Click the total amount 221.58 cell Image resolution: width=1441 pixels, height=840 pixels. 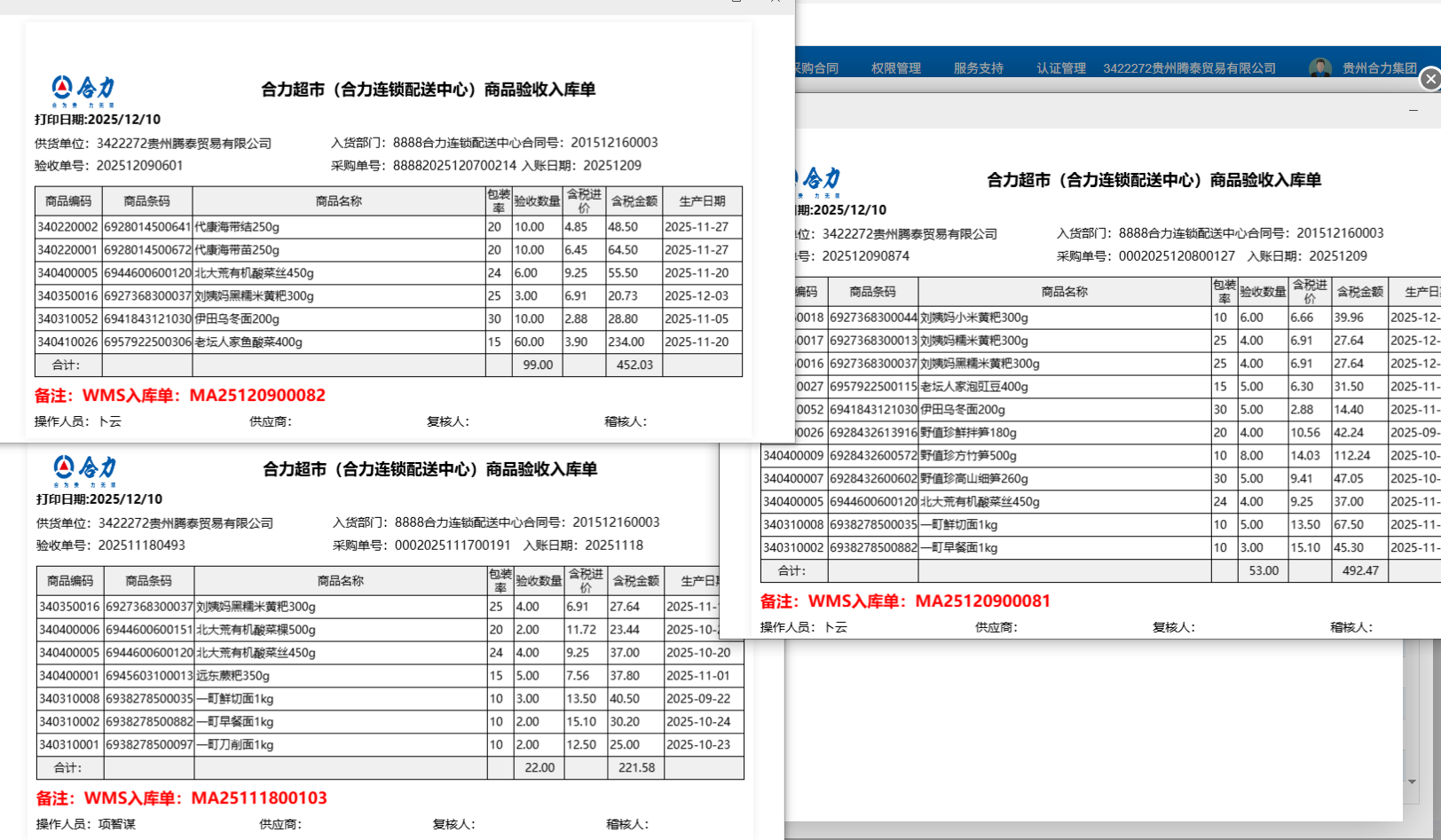pos(636,768)
